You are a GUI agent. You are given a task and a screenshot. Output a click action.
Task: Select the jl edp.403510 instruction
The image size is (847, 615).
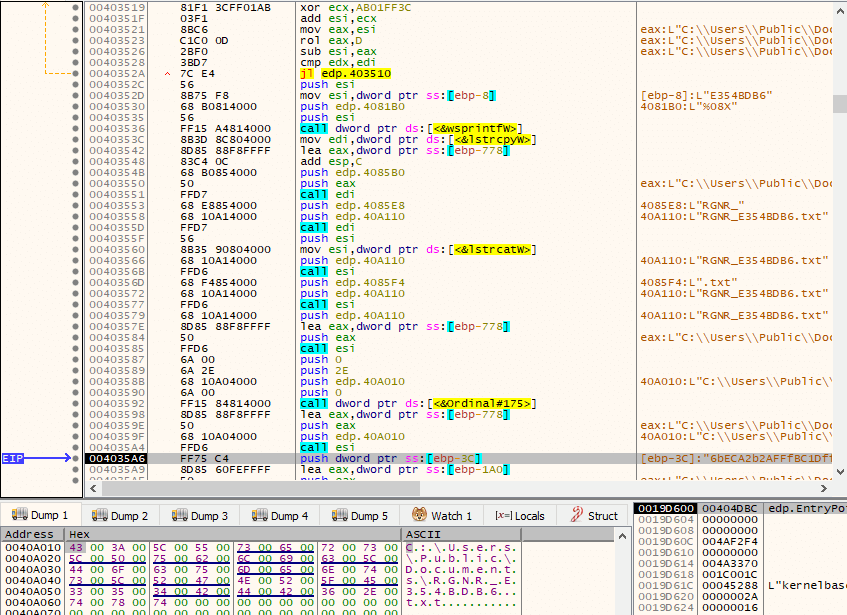point(346,73)
